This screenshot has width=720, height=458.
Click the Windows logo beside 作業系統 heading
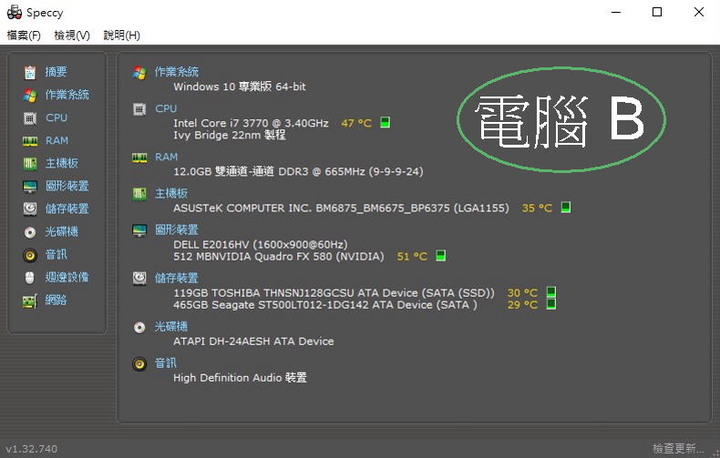140,73
